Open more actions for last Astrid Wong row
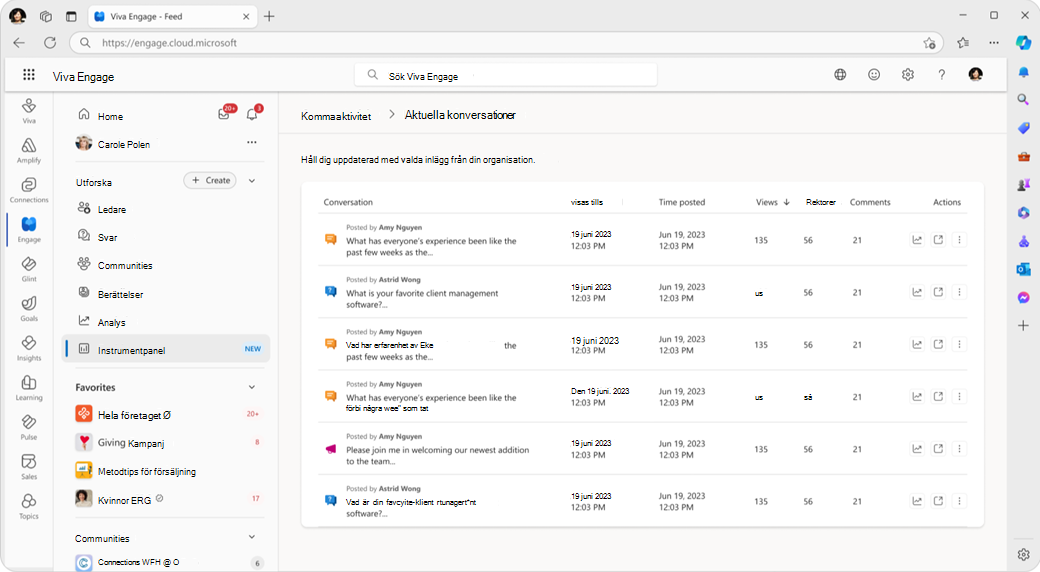The height and width of the screenshot is (572, 1040). pyautogui.click(x=959, y=501)
